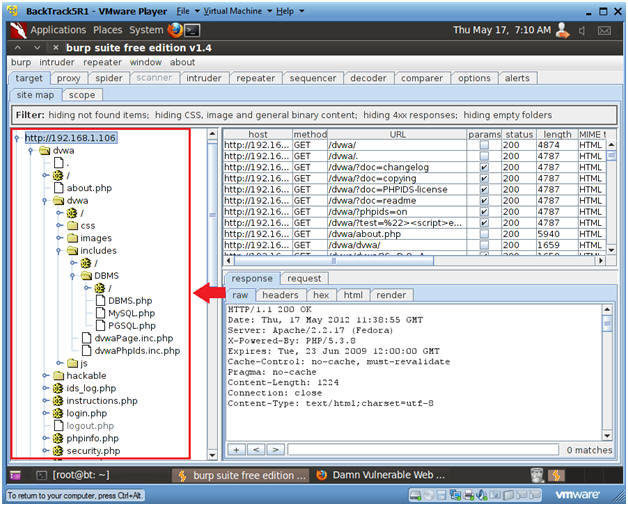Select the js folder icon
The height and width of the screenshot is (506, 628).
tap(72, 363)
